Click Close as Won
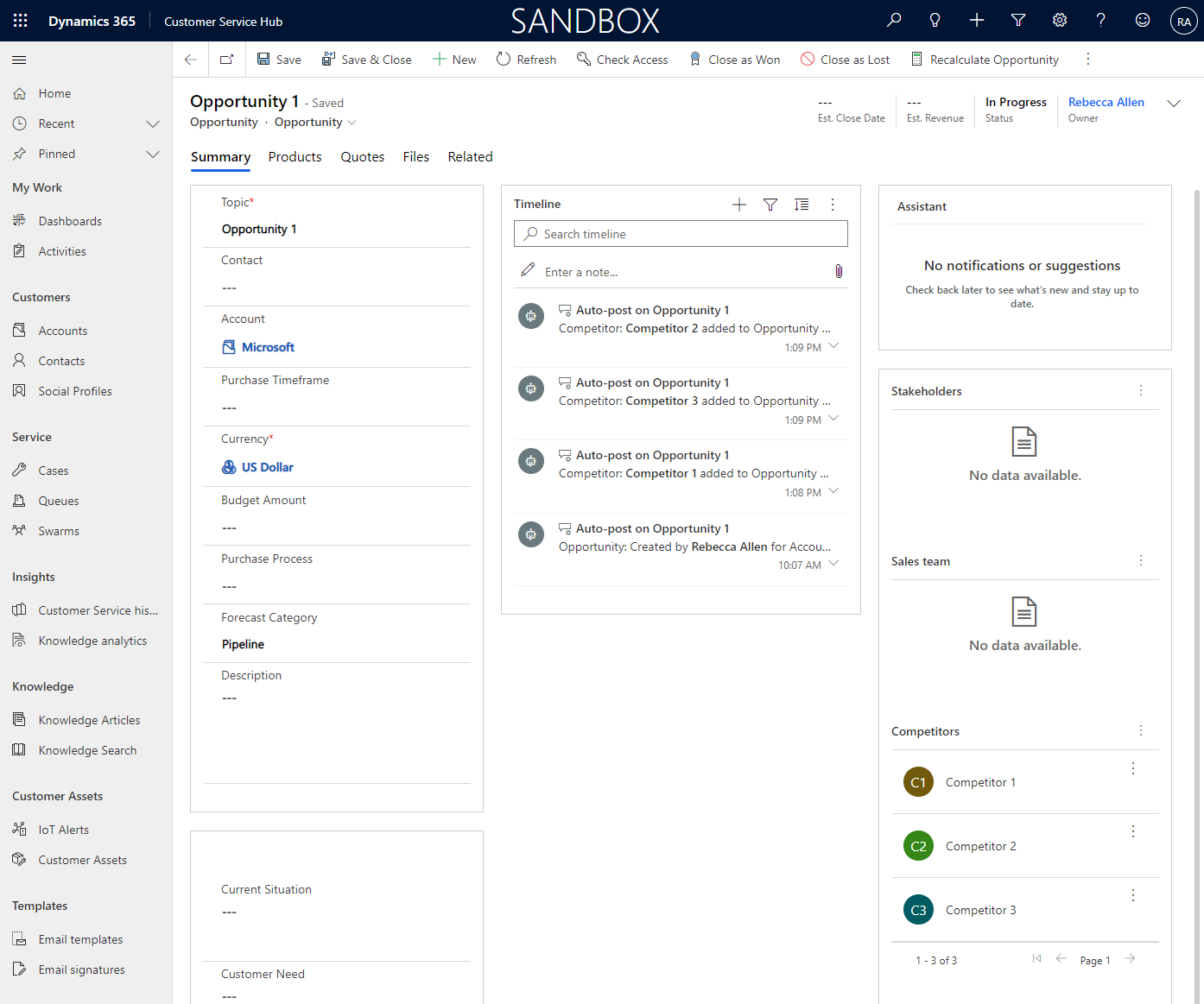Viewport: 1204px width, 1004px height. click(734, 60)
